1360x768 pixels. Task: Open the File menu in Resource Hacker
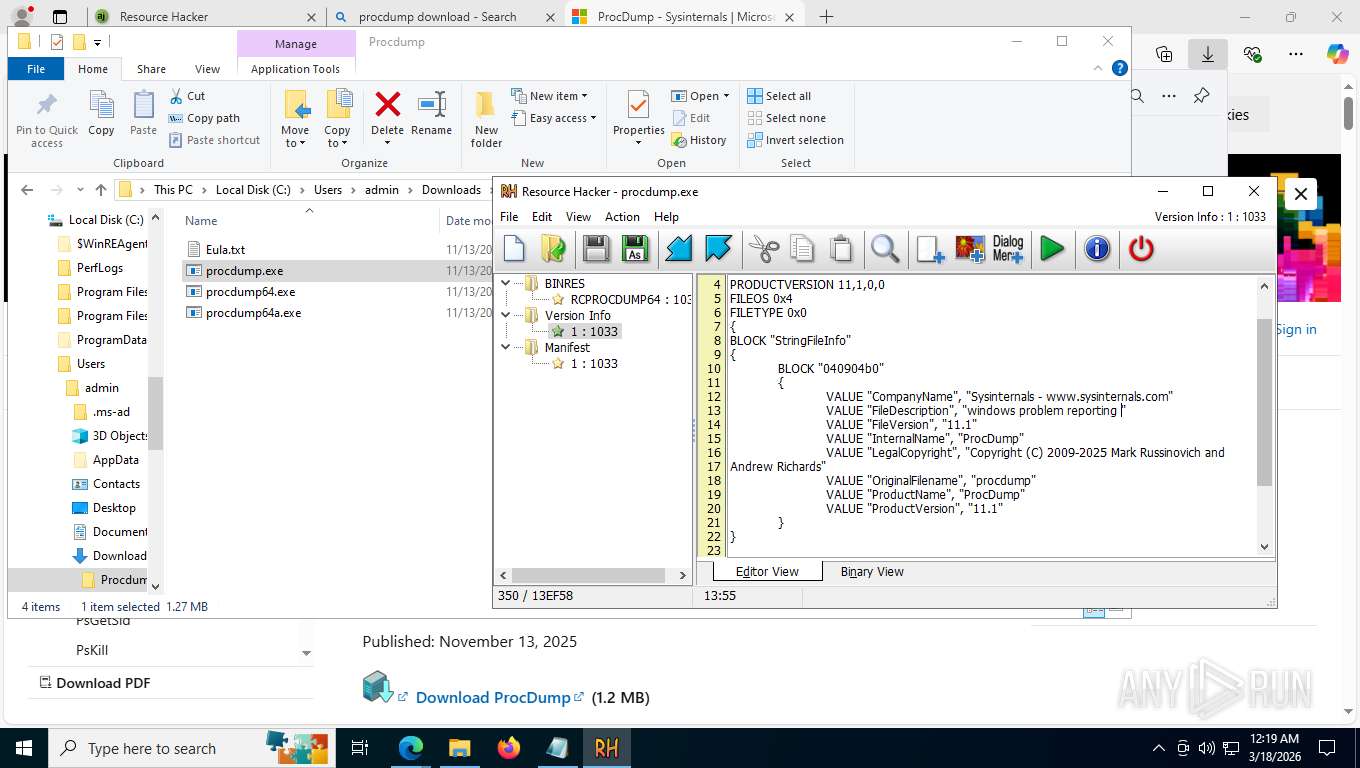[x=509, y=217]
